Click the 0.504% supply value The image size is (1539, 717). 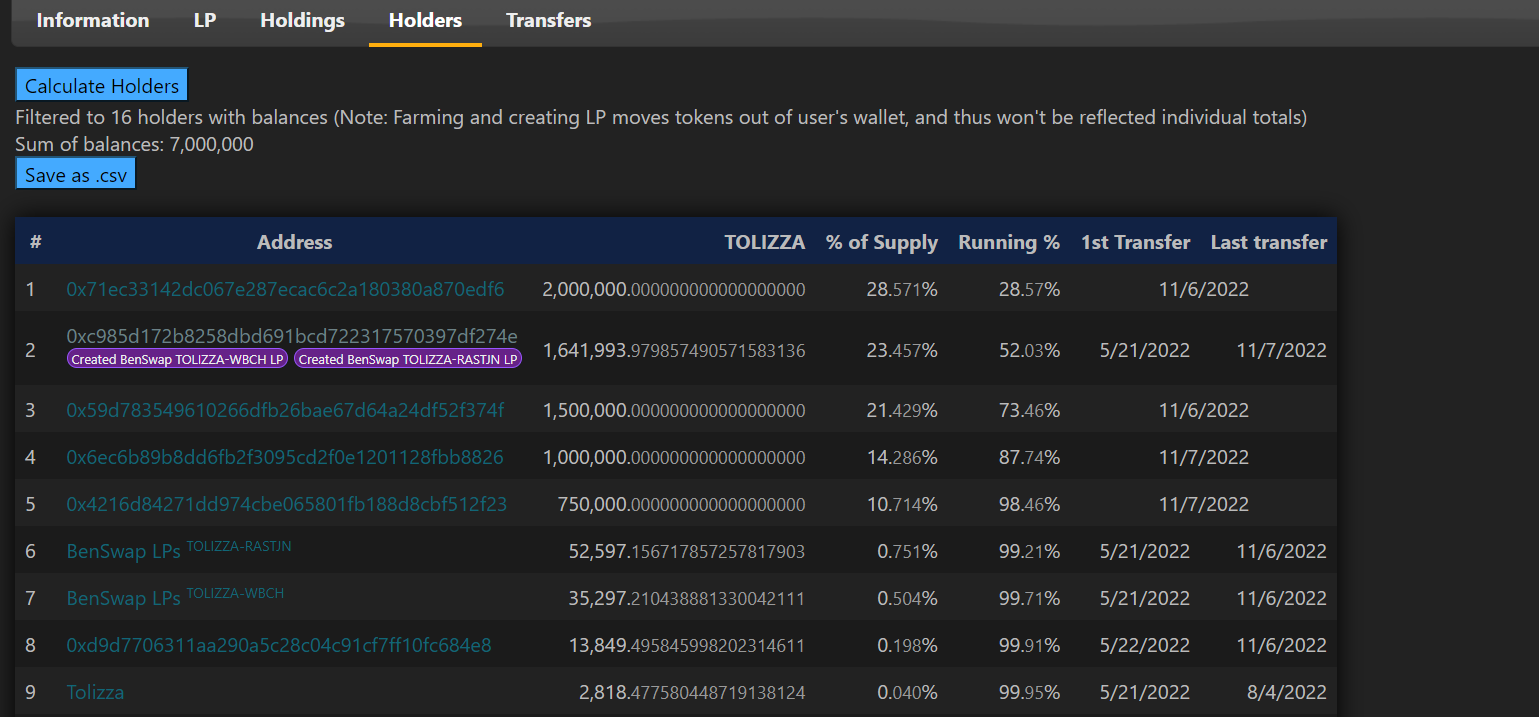pyautogui.click(x=907, y=598)
